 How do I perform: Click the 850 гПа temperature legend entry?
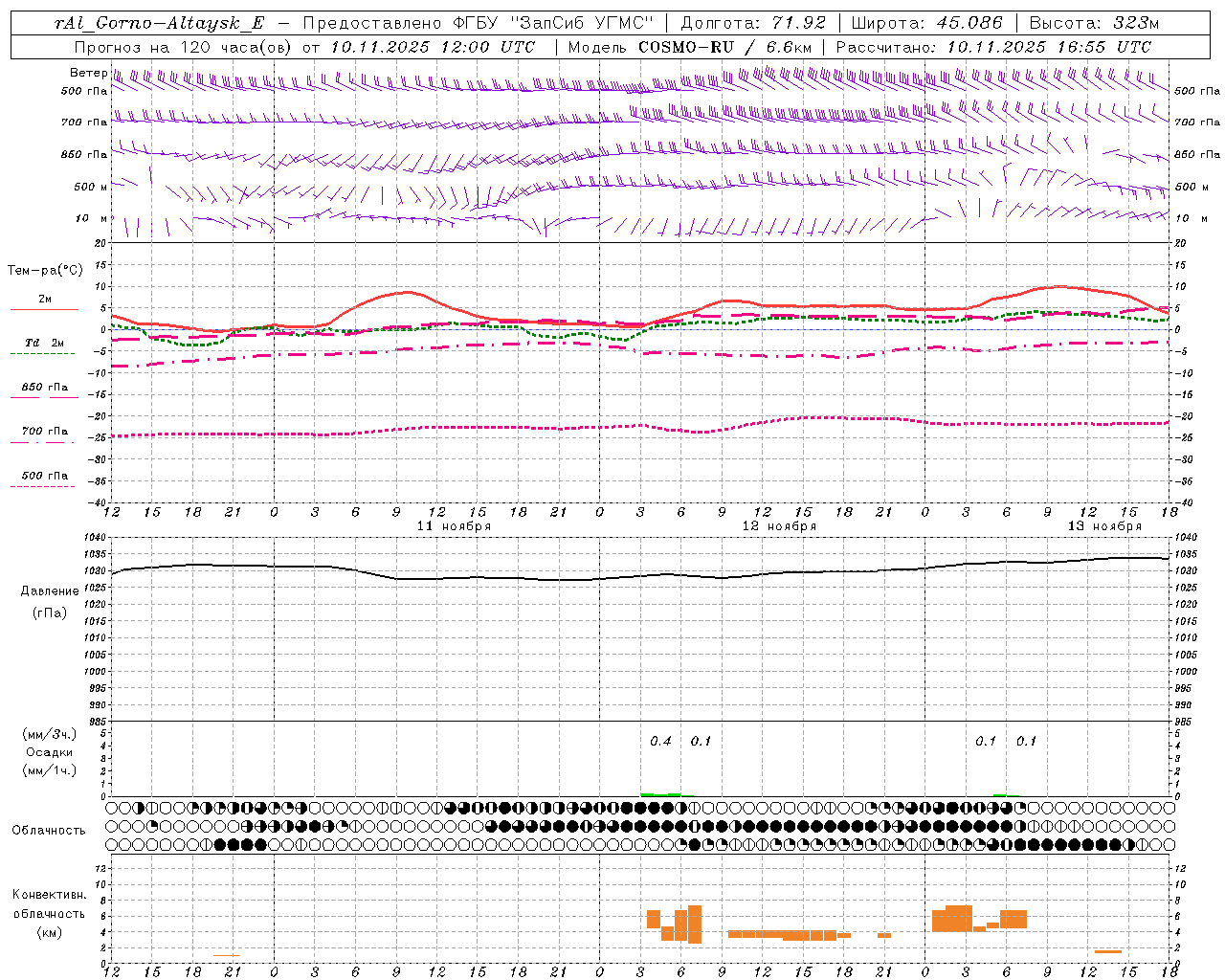coord(44,387)
